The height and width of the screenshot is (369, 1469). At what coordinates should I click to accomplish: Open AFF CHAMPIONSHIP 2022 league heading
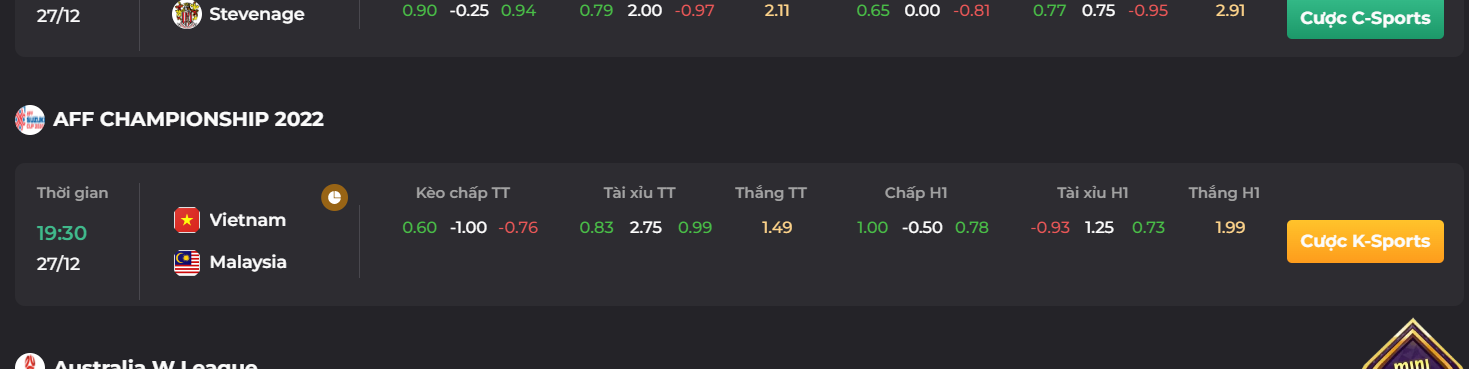pyautogui.click(x=189, y=120)
